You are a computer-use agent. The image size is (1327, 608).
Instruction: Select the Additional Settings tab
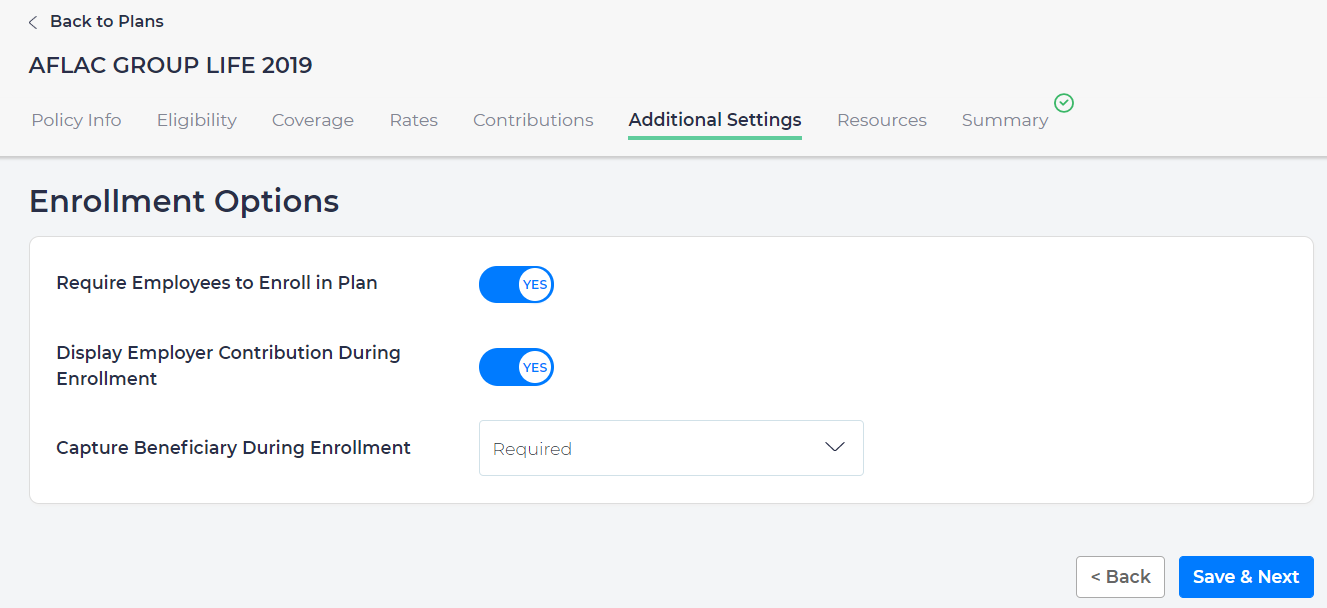715,120
